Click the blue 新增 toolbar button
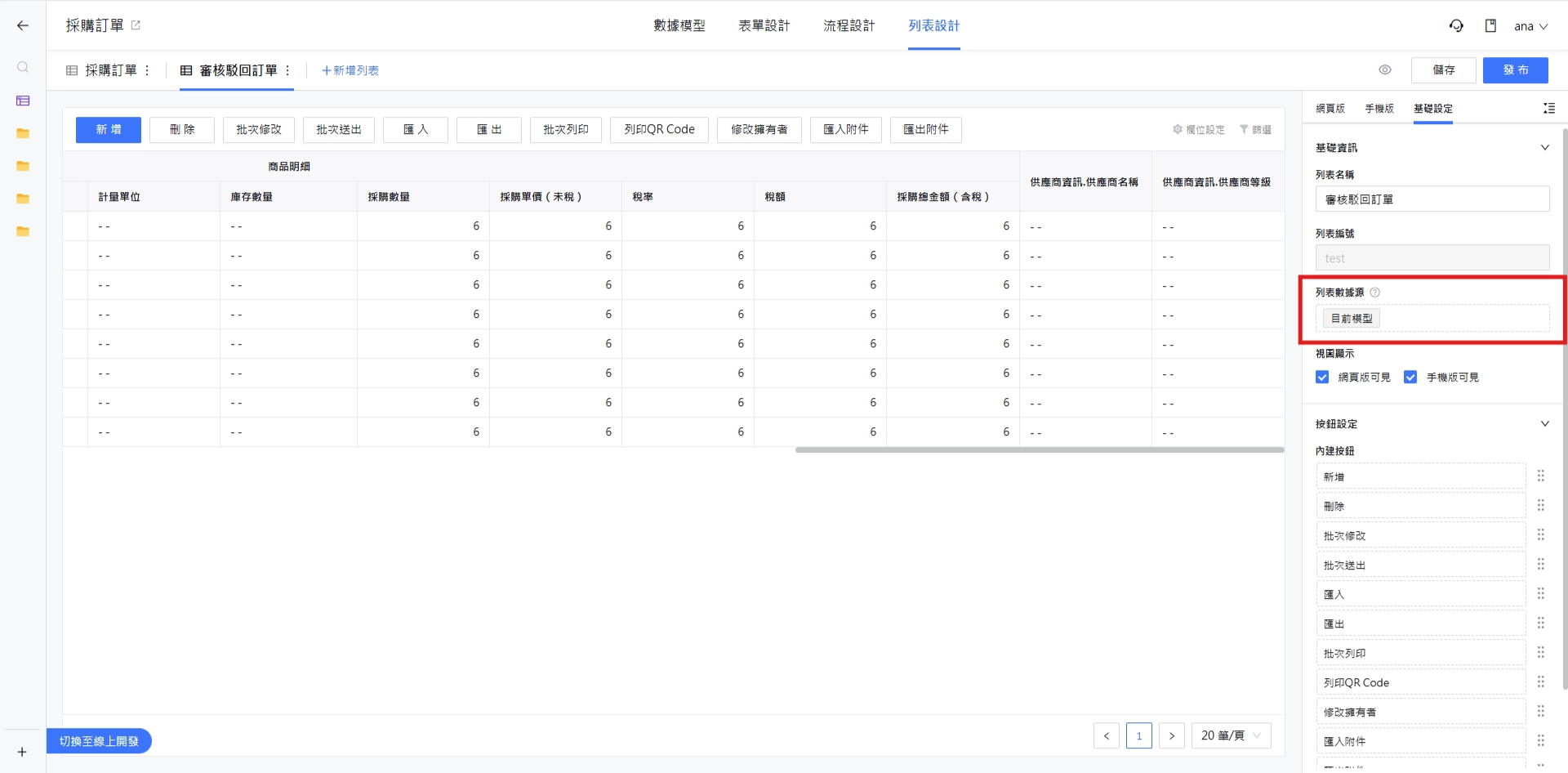This screenshot has height=773, width=1568. point(109,130)
